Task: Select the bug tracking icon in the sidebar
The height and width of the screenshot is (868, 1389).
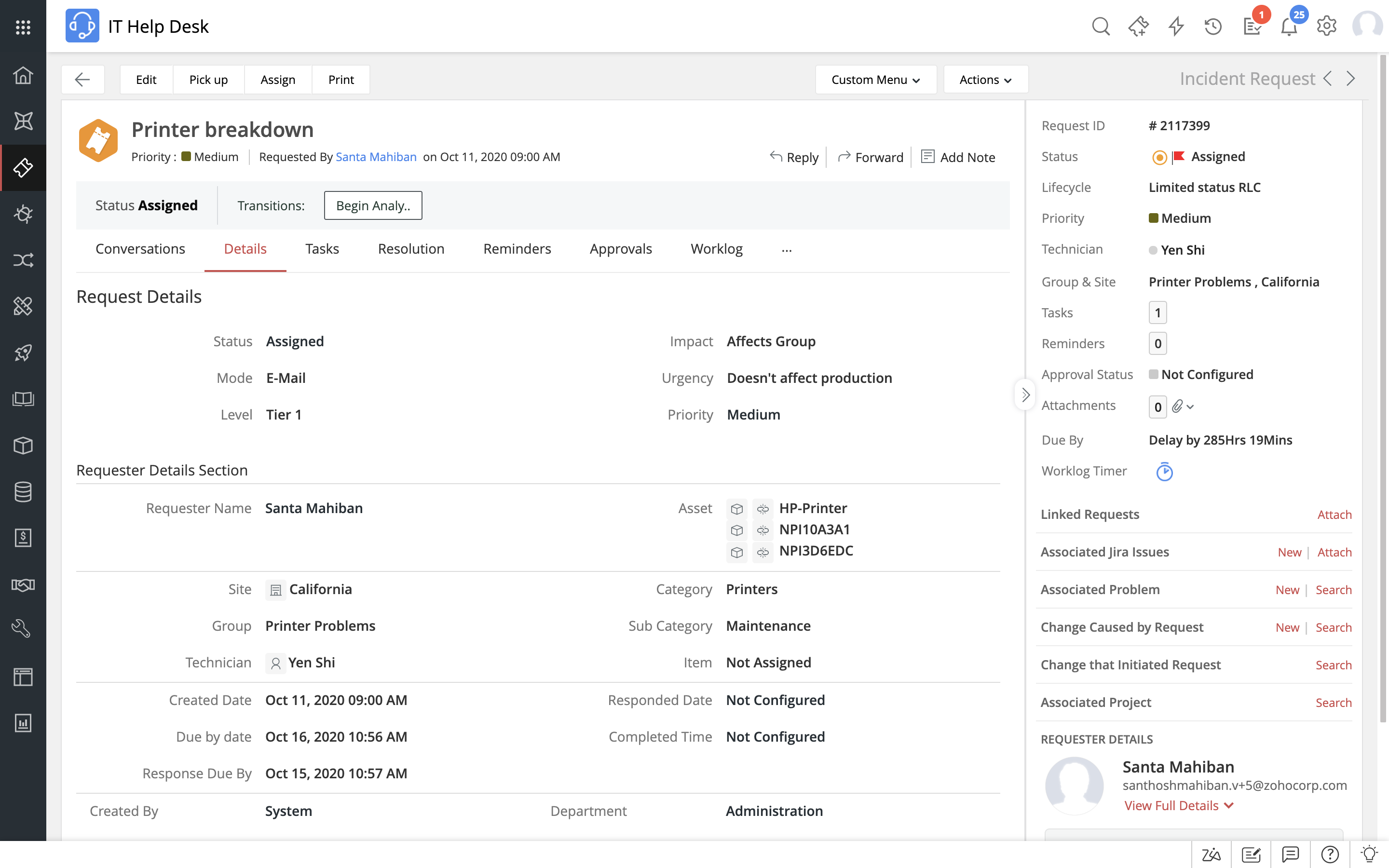Action: (x=23, y=214)
